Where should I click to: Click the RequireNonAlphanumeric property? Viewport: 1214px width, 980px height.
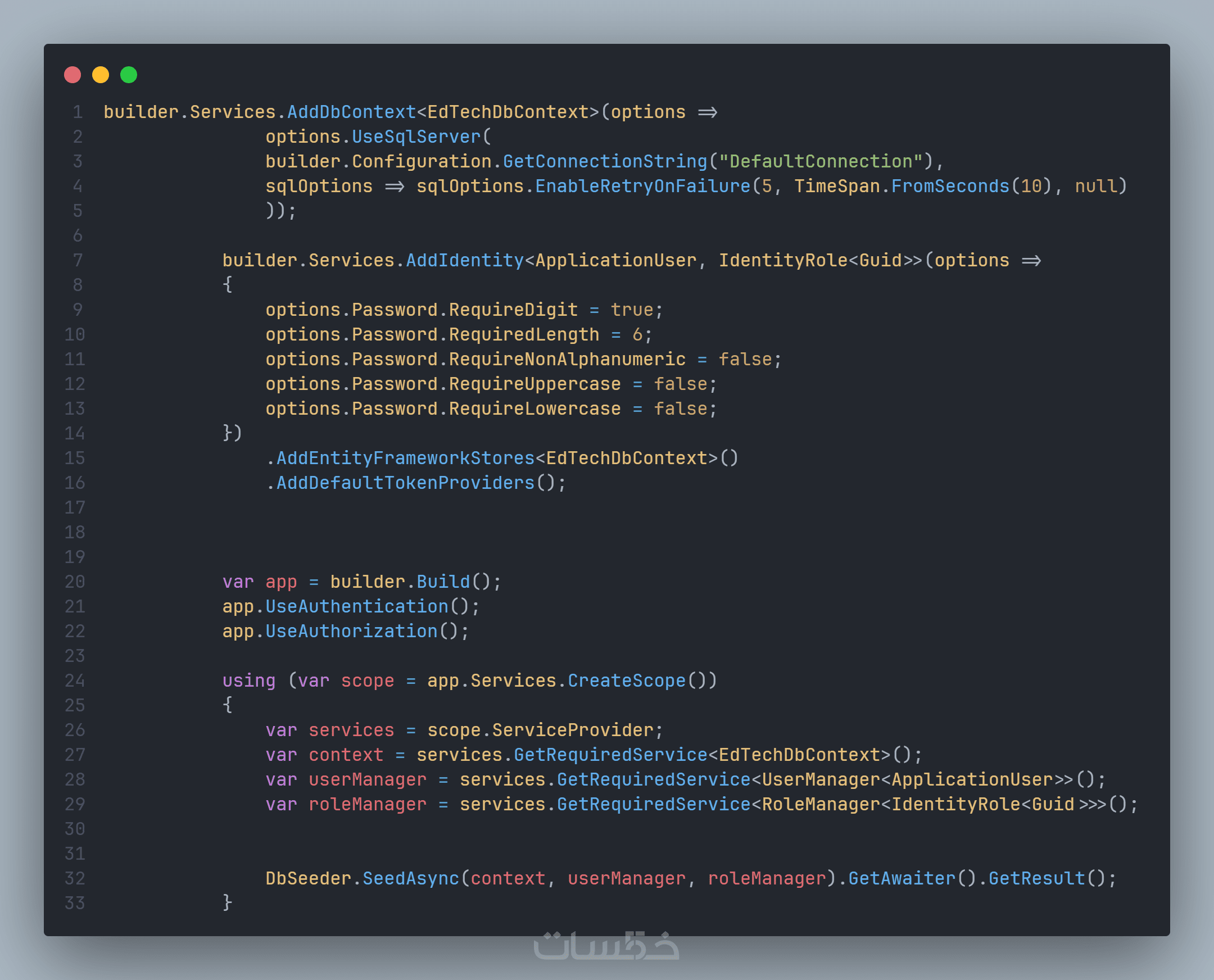pos(567,360)
